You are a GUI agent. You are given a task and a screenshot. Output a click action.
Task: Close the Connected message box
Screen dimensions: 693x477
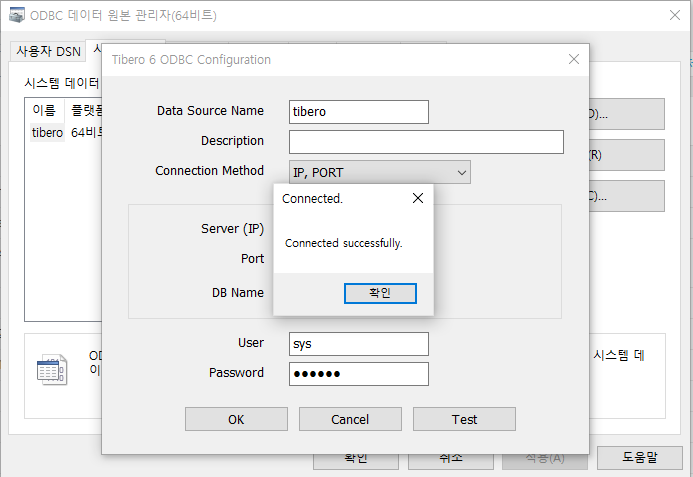[418, 198]
